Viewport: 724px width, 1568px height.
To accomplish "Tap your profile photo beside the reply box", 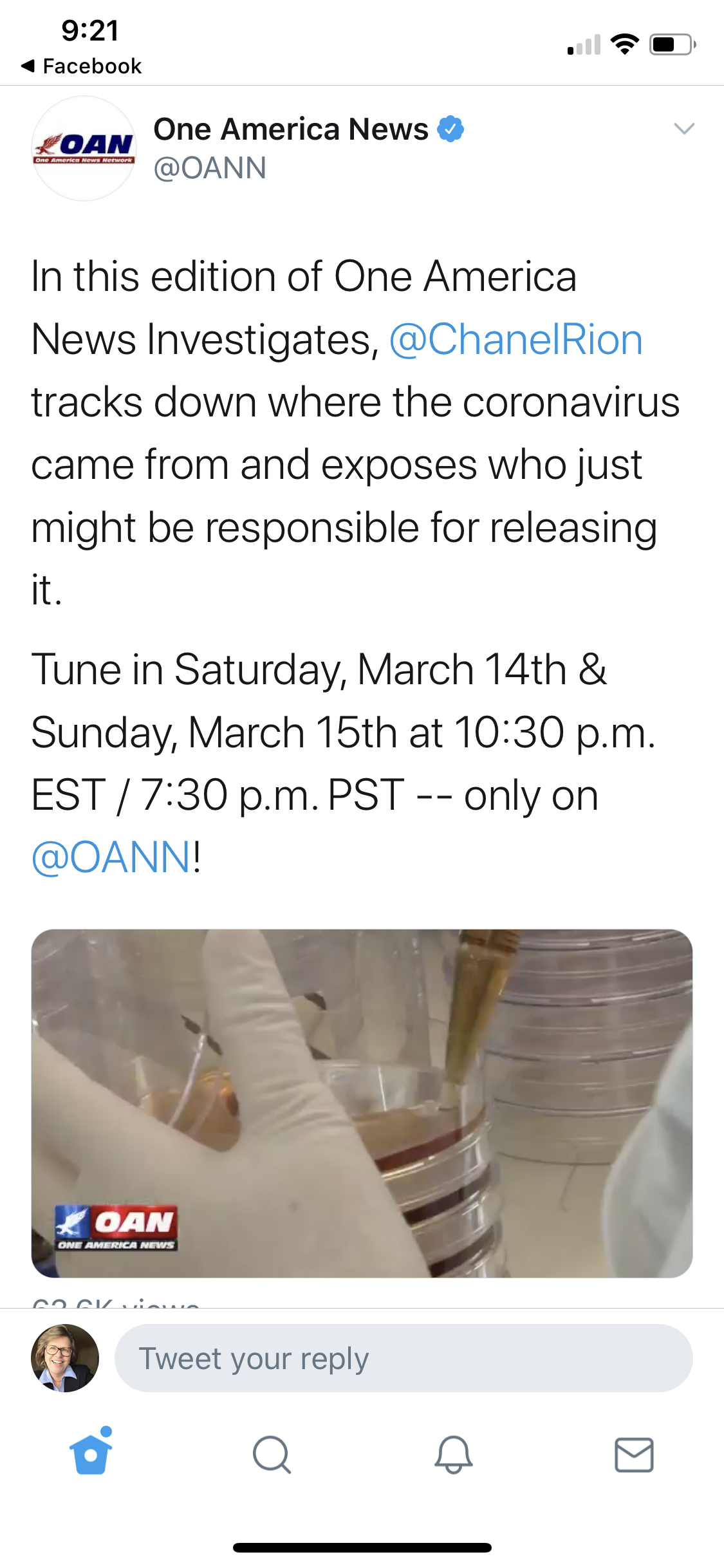I will tap(65, 1358).
